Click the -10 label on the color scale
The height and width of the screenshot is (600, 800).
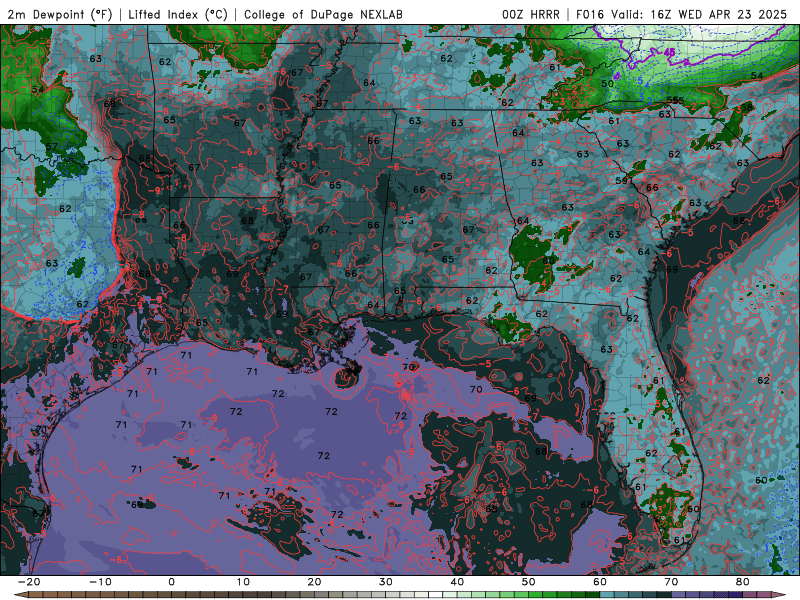(100, 582)
